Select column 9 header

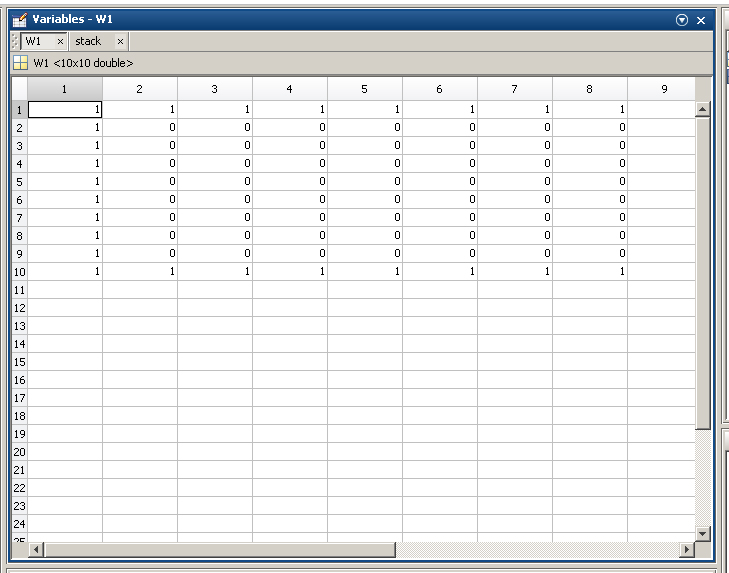point(663,89)
